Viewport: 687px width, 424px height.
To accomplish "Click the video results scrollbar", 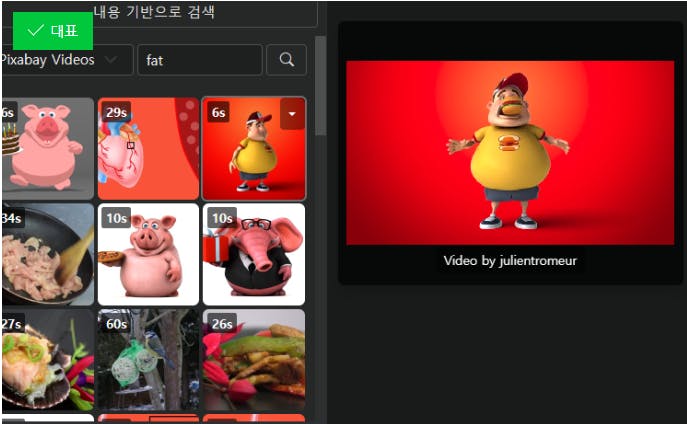I will point(321,86).
